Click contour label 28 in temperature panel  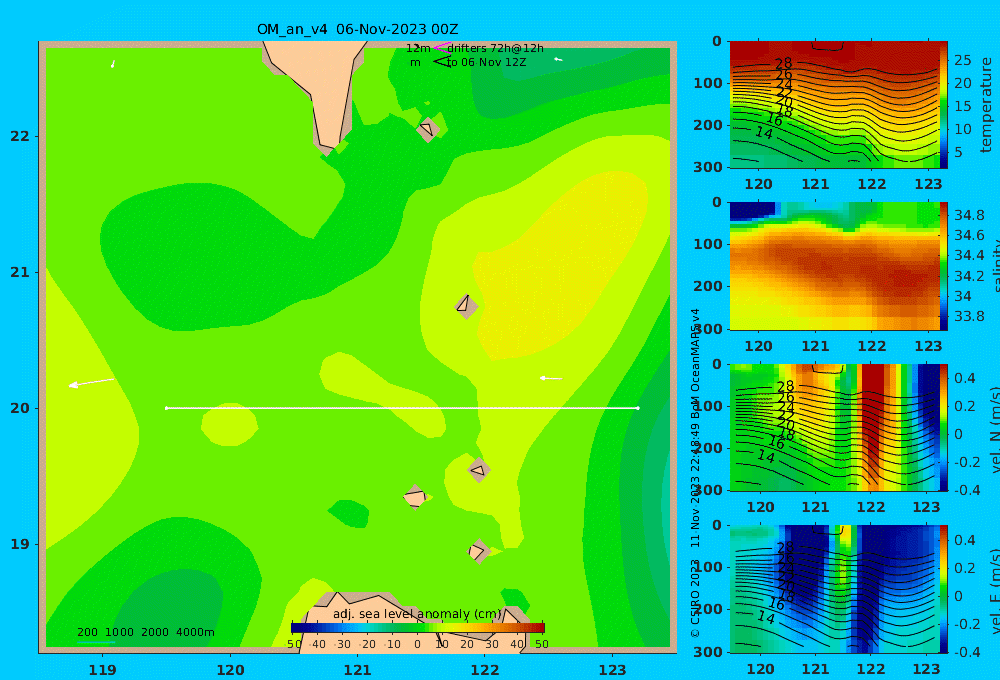[783, 63]
